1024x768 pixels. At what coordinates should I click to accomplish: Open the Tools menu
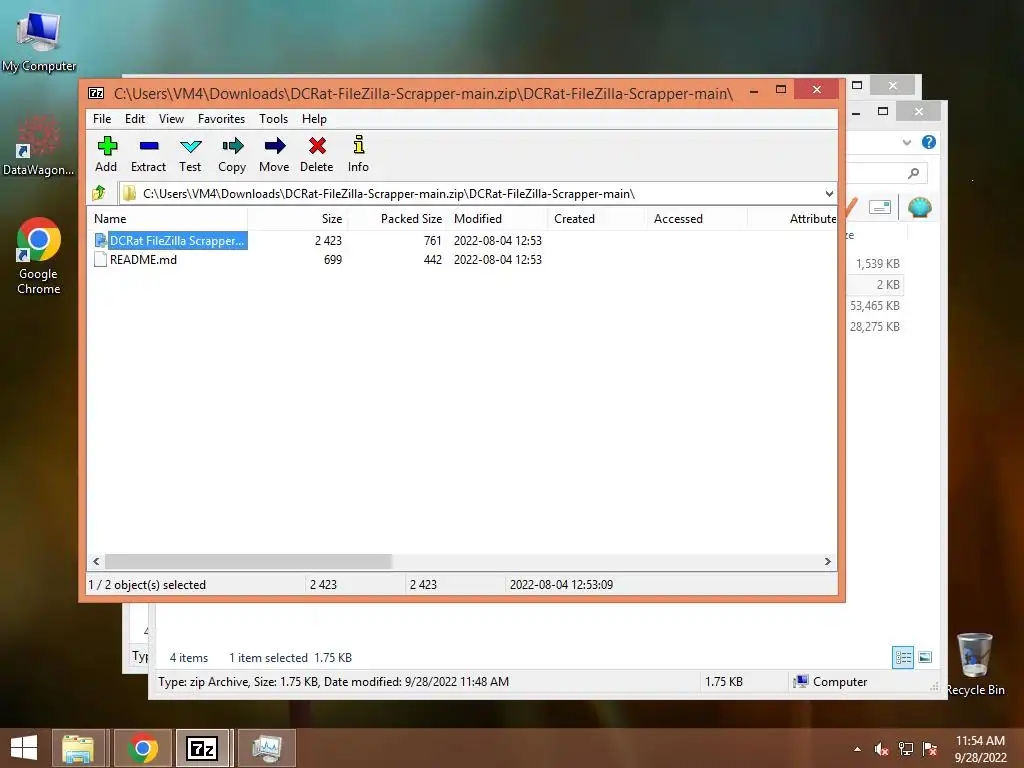pyautogui.click(x=273, y=119)
